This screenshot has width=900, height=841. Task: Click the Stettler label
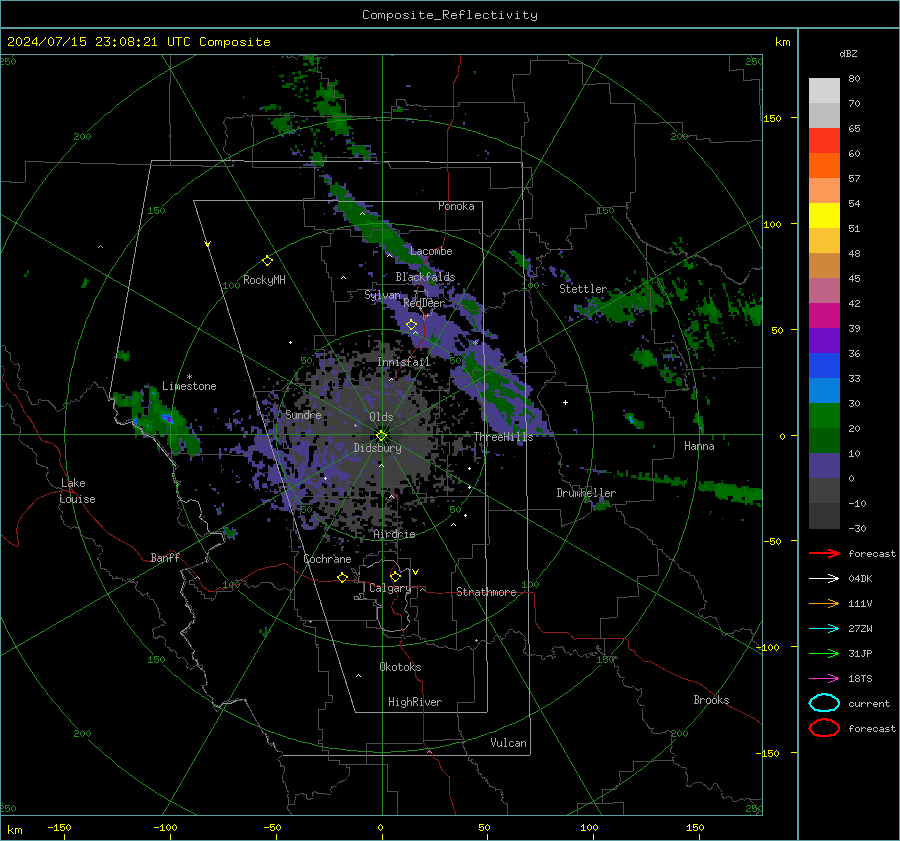click(x=583, y=289)
